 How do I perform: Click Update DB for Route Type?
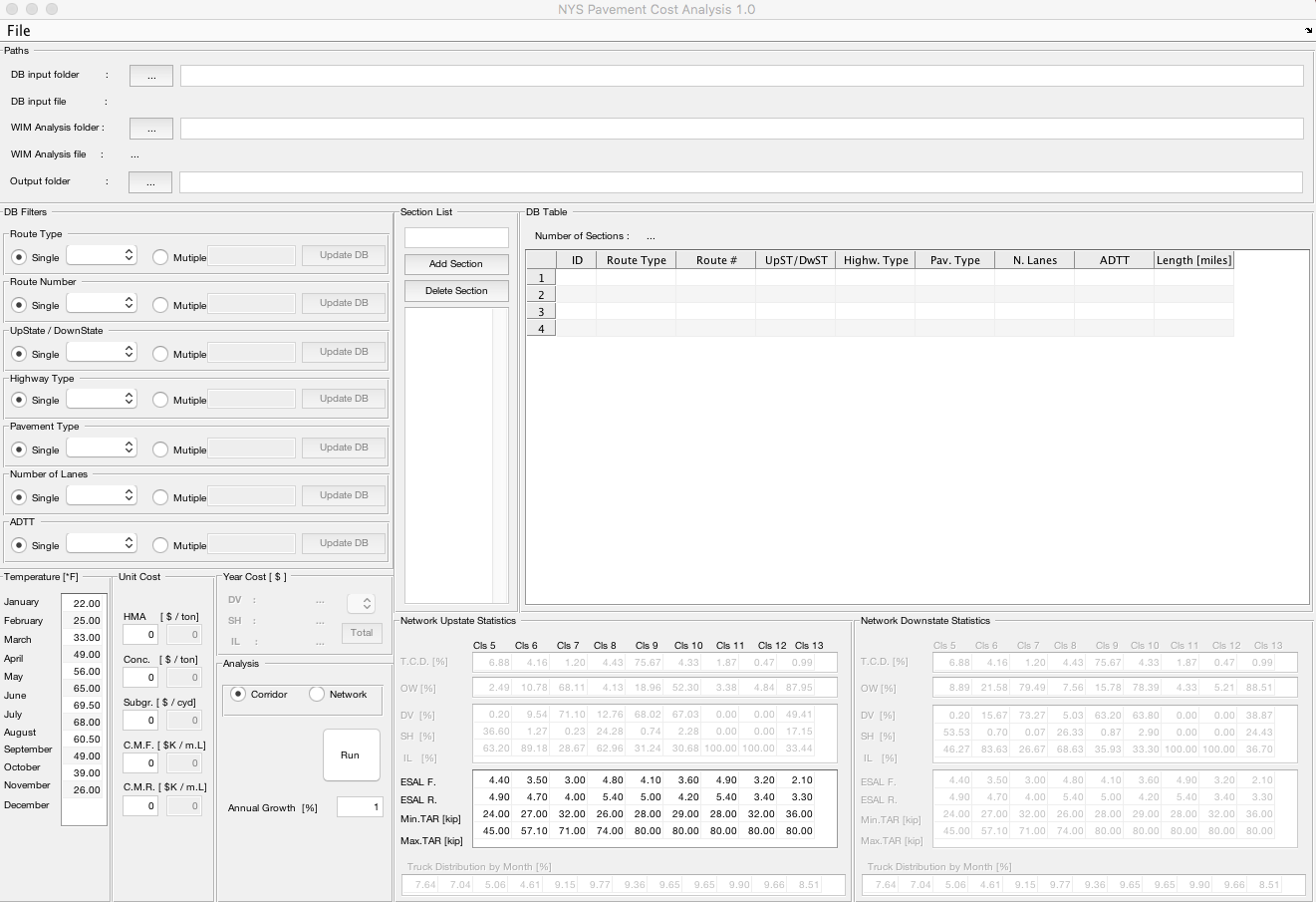point(344,255)
